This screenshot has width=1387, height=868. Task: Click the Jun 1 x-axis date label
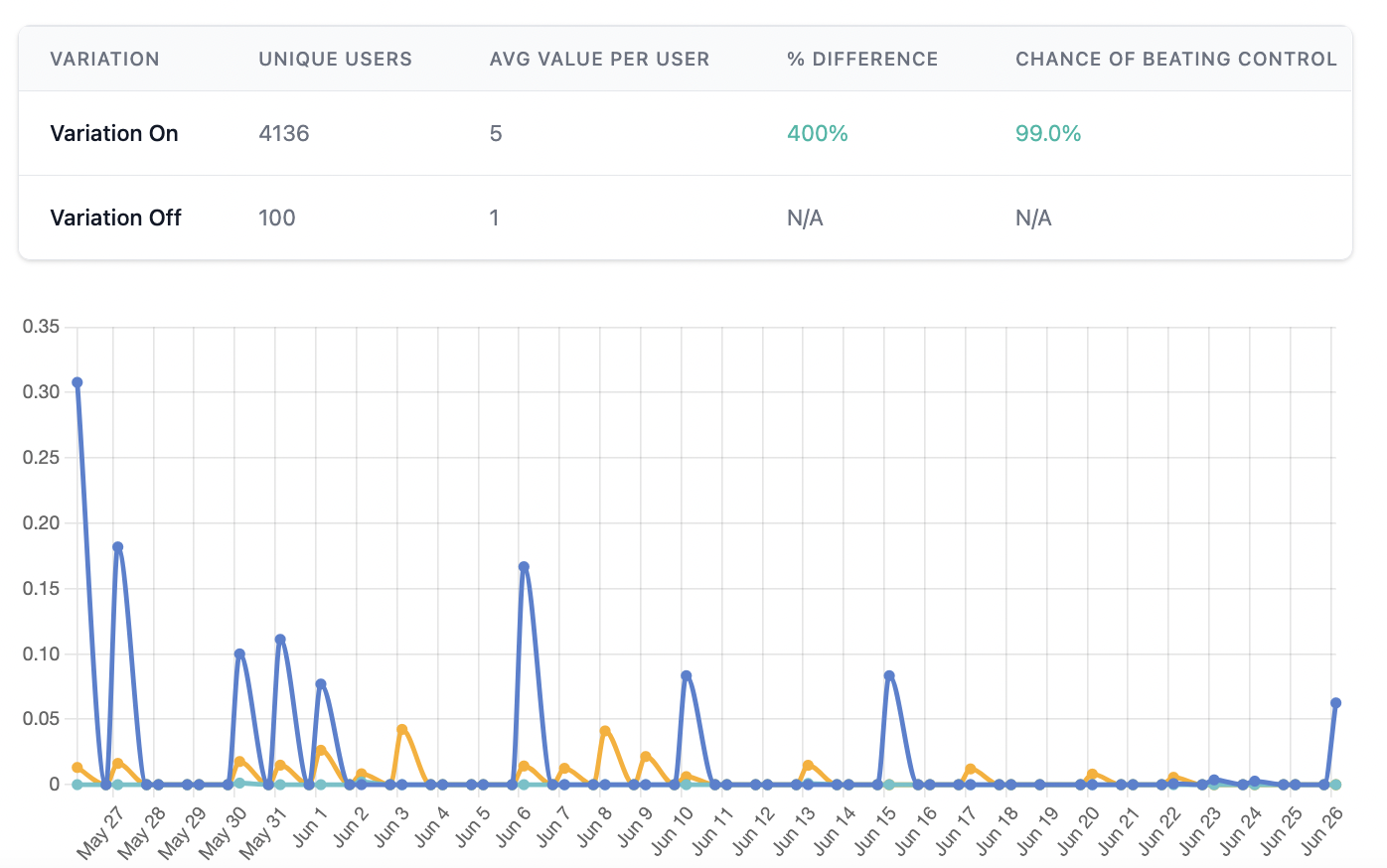point(310,827)
